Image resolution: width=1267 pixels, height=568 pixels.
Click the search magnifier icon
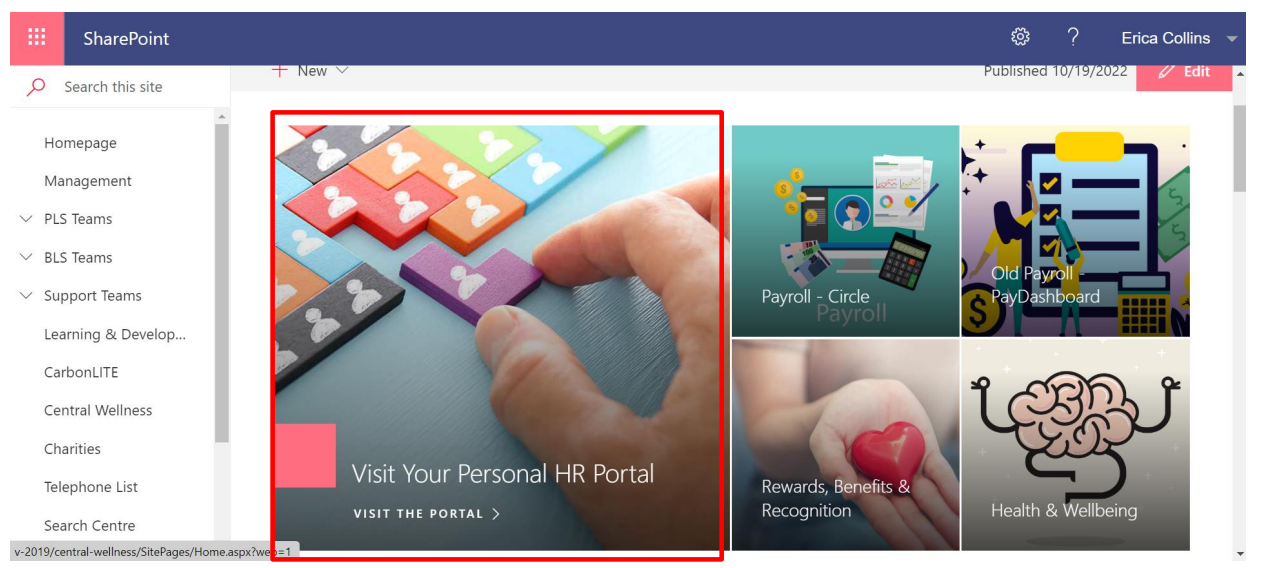36,87
